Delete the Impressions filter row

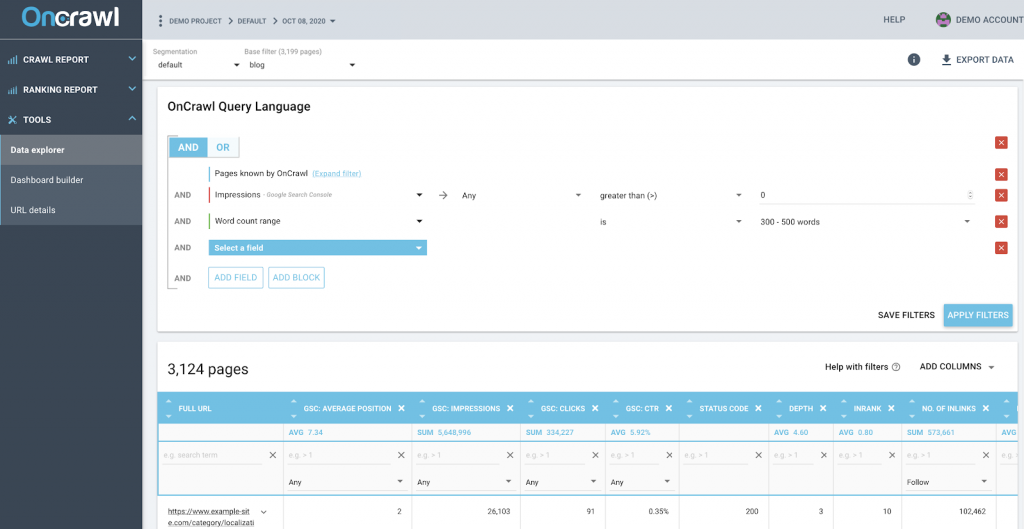coord(1001,195)
